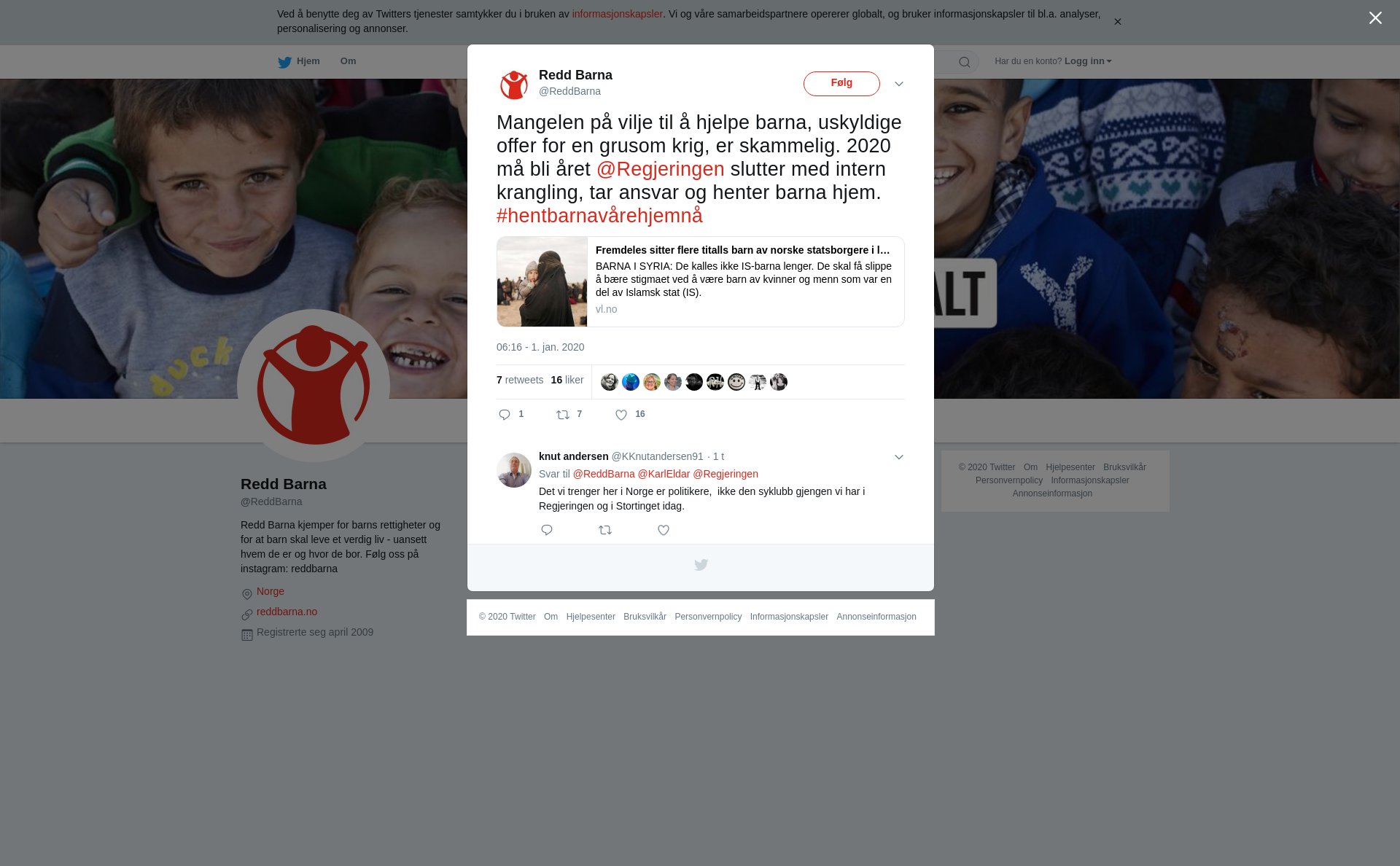Screen dimensions: 1400x866
Task: Expand more options on knut andersen's reply
Action: point(899,457)
